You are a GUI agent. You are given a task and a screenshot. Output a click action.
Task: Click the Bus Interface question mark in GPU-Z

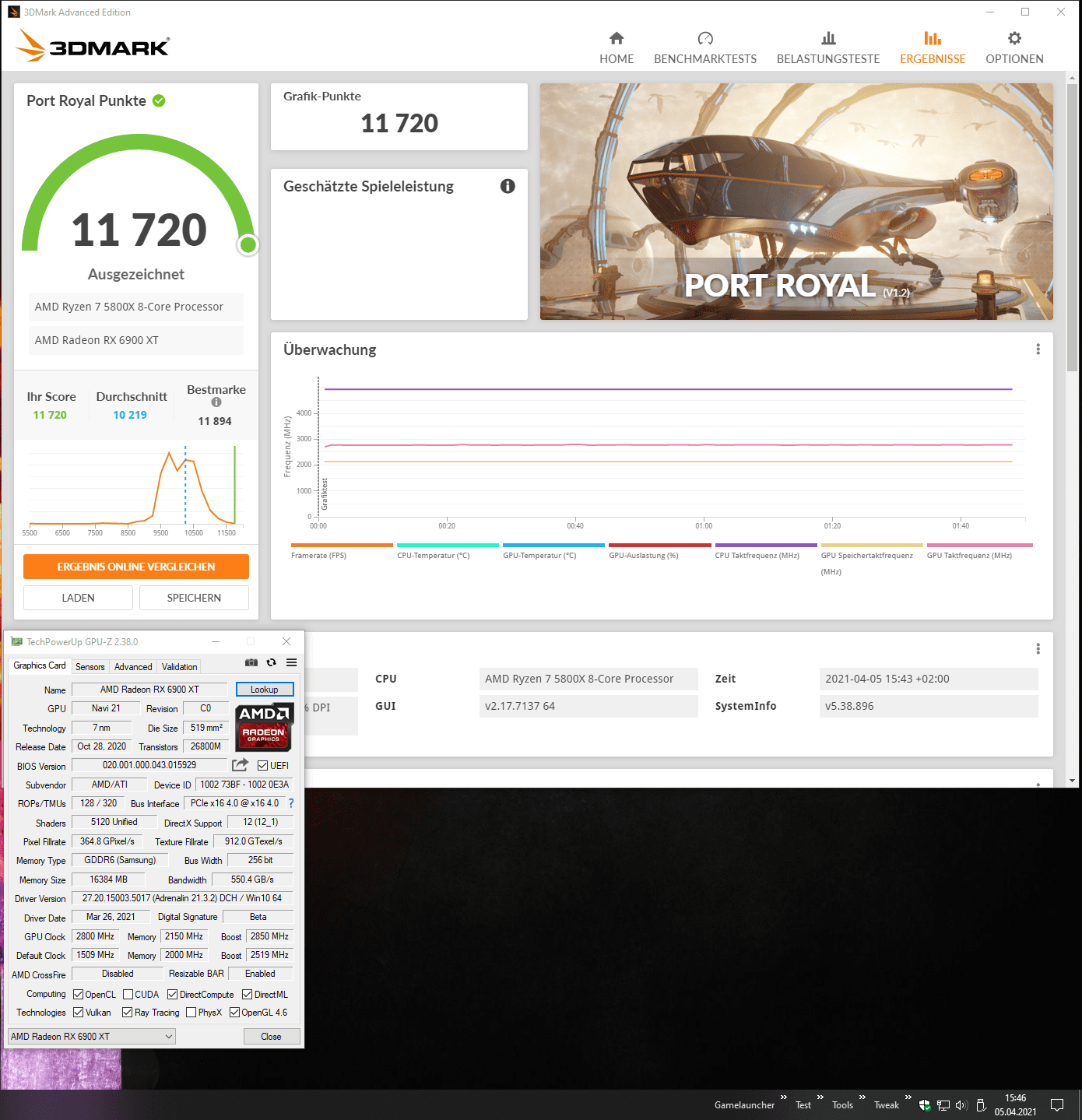coord(291,803)
